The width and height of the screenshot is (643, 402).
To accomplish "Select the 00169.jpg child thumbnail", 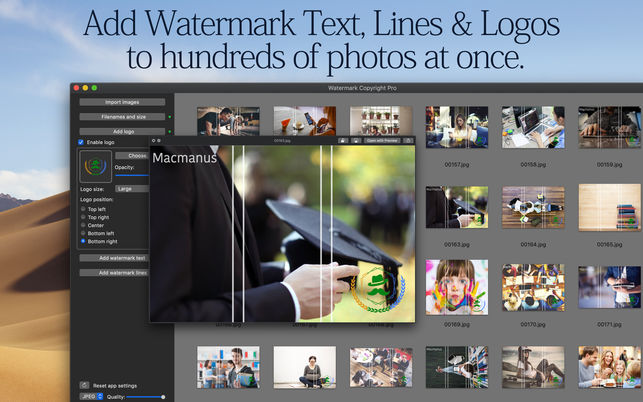I will click(457, 287).
